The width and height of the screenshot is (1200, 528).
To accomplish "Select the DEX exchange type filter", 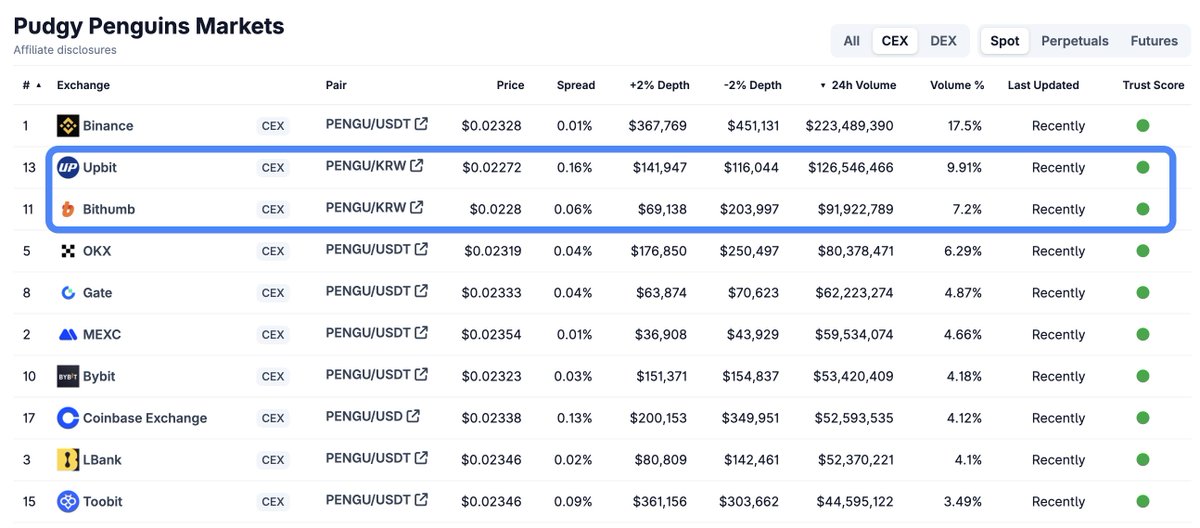I will tap(943, 41).
